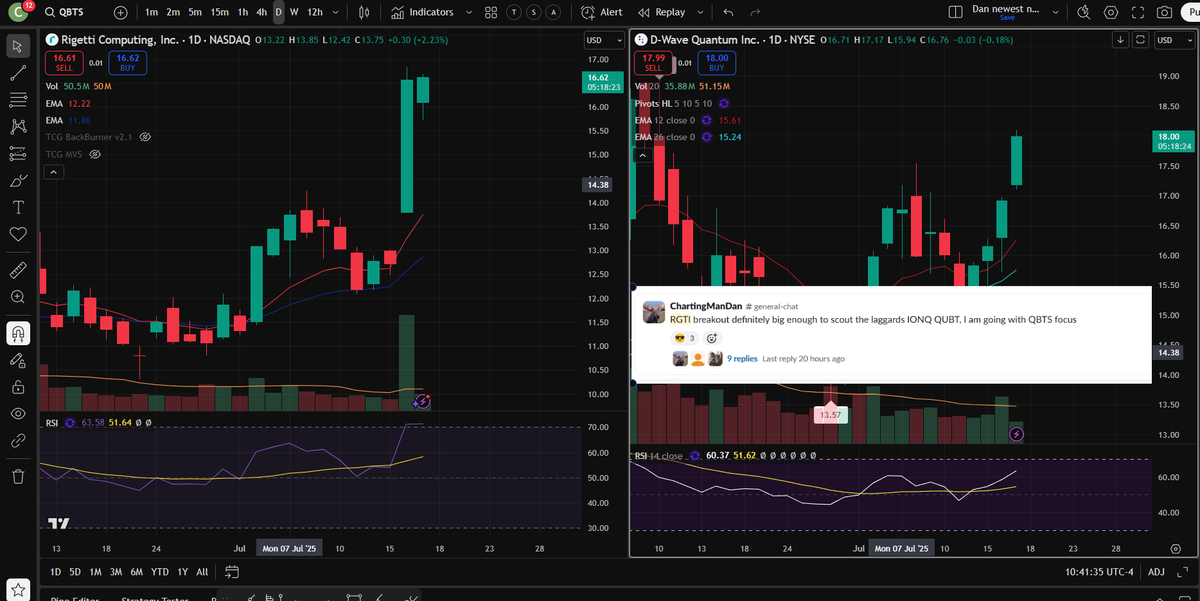Click the purple lightning event marker on Rigetti chart
Screen dimensions: 1200x601
(x=422, y=401)
